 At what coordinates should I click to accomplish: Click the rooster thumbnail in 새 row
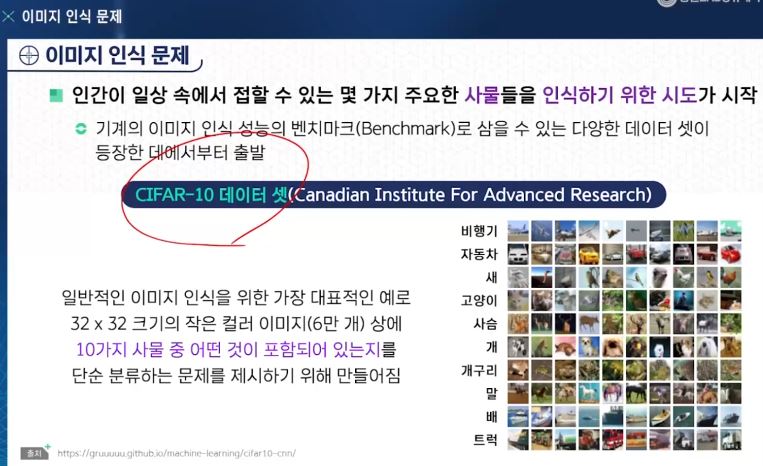(x=731, y=277)
